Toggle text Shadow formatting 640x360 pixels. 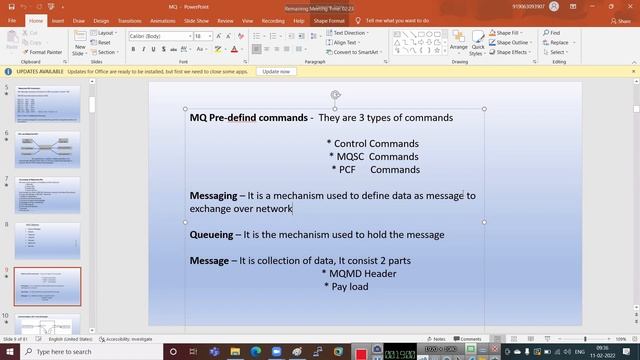[164, 49]
